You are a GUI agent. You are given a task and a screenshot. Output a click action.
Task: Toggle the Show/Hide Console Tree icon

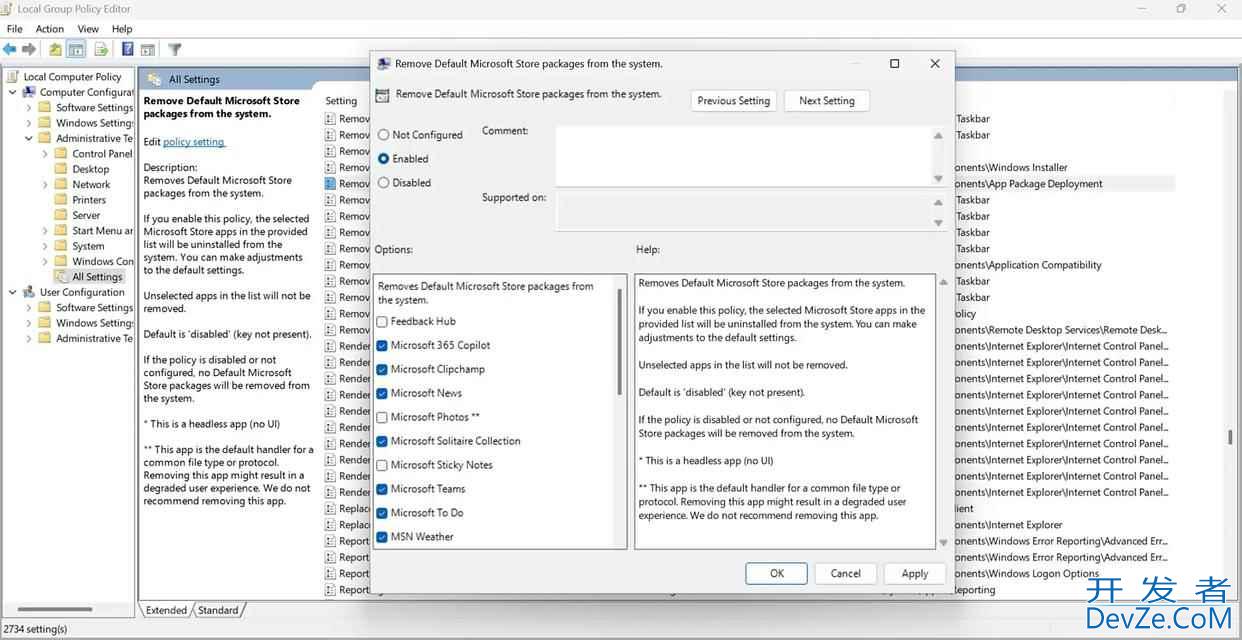[x=76, y=49]
